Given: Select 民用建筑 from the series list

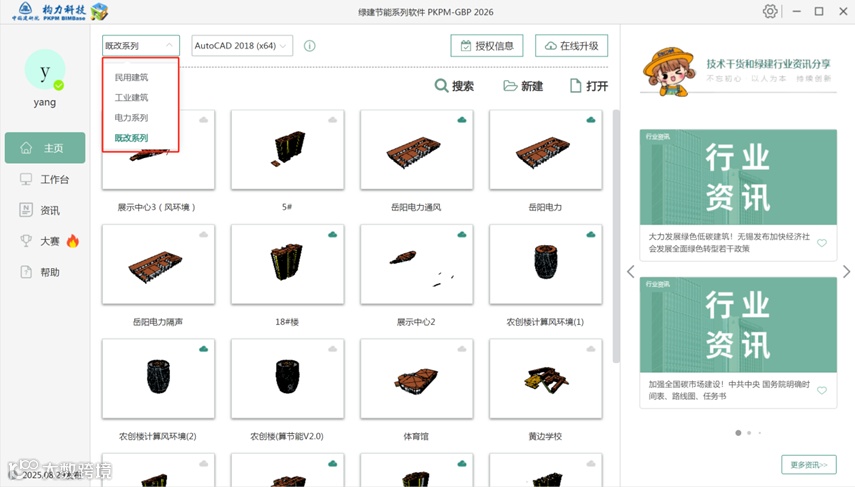Looking at the screenshot, I should coord(131,77).
